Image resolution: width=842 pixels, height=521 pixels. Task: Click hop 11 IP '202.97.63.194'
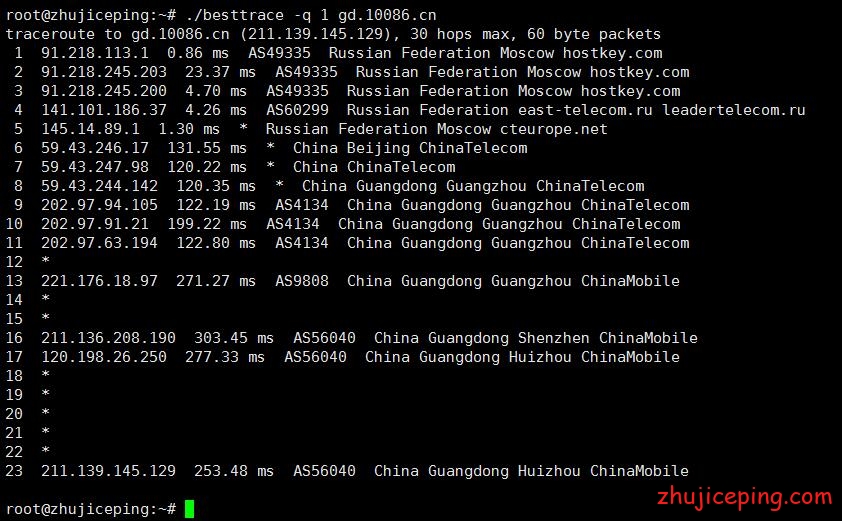pyautogui.click(x=99, y=243)
